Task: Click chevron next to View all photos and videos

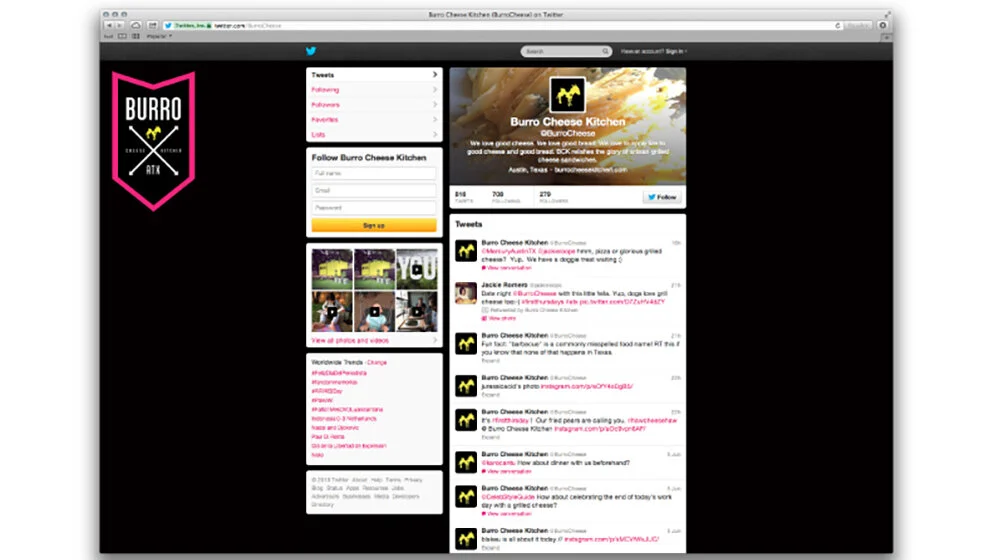Action: click(x=435, y=341)
